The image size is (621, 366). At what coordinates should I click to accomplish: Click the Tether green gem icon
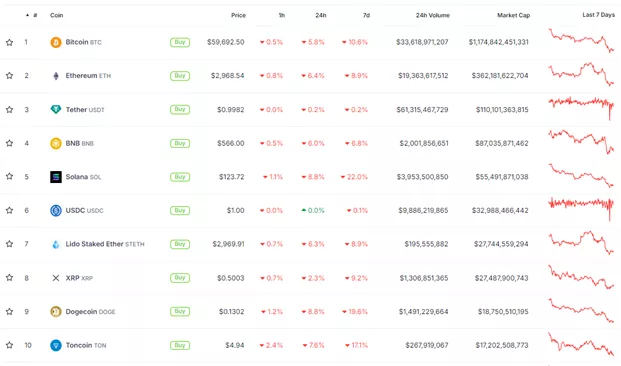click(x=56, y=109)
